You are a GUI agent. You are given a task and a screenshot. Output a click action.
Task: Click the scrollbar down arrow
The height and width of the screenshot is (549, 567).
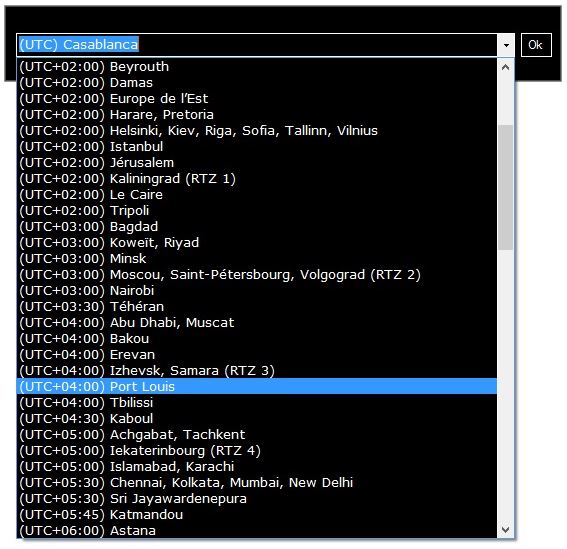tap(506, 530)
